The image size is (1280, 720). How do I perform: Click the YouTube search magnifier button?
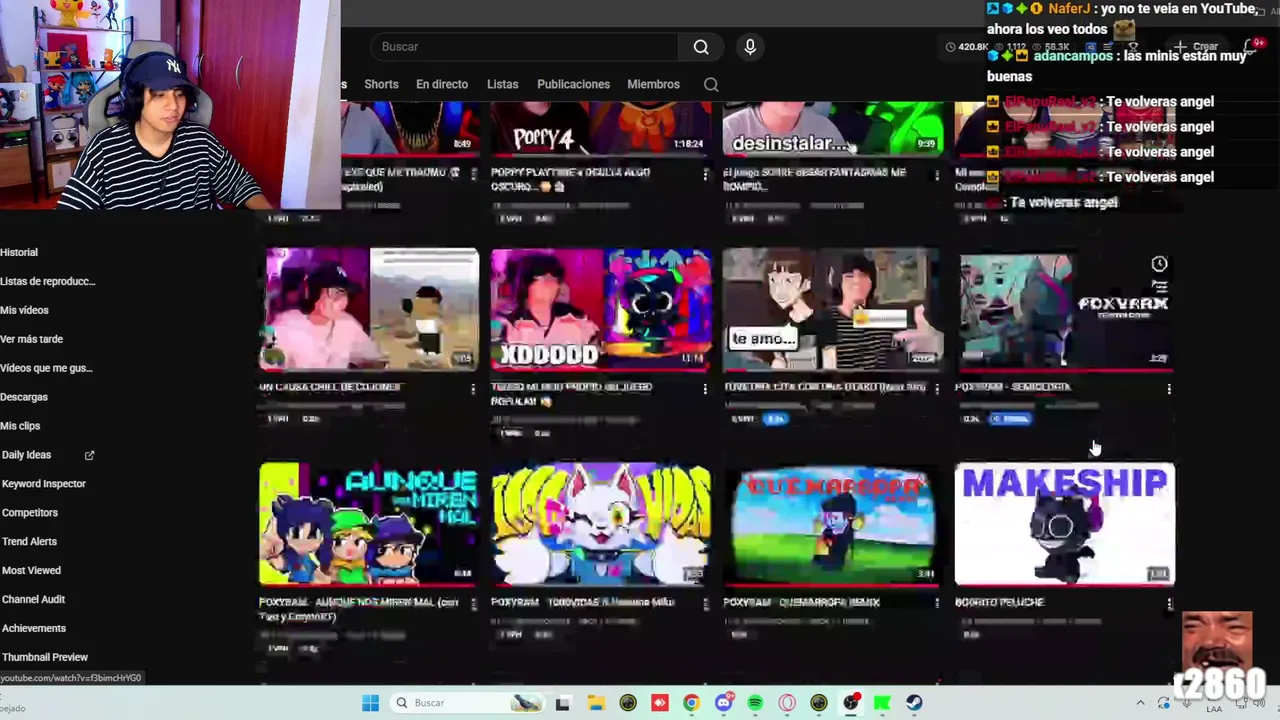coord(701,47)
